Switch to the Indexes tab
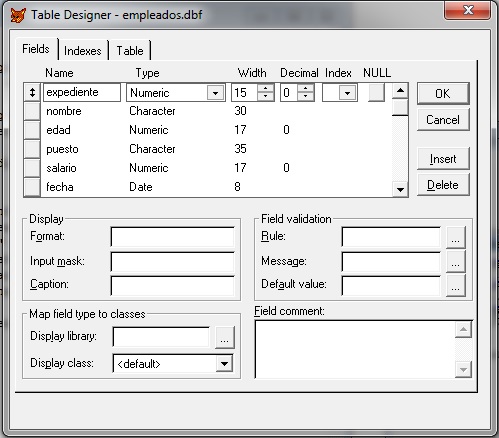 pos(83,51)
